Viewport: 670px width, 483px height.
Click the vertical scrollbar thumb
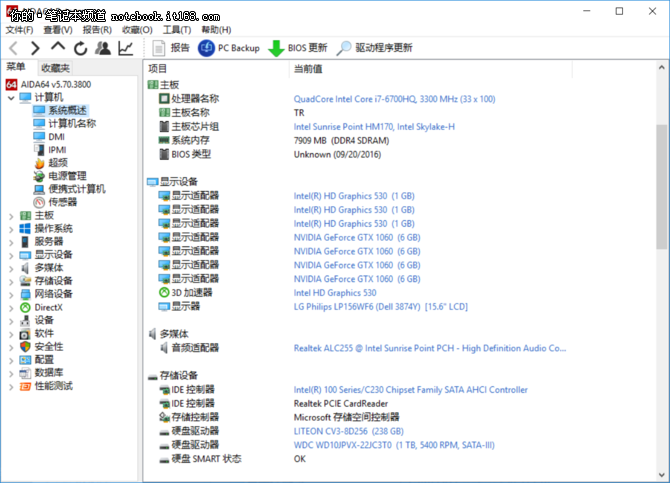[x=661, y=186]
